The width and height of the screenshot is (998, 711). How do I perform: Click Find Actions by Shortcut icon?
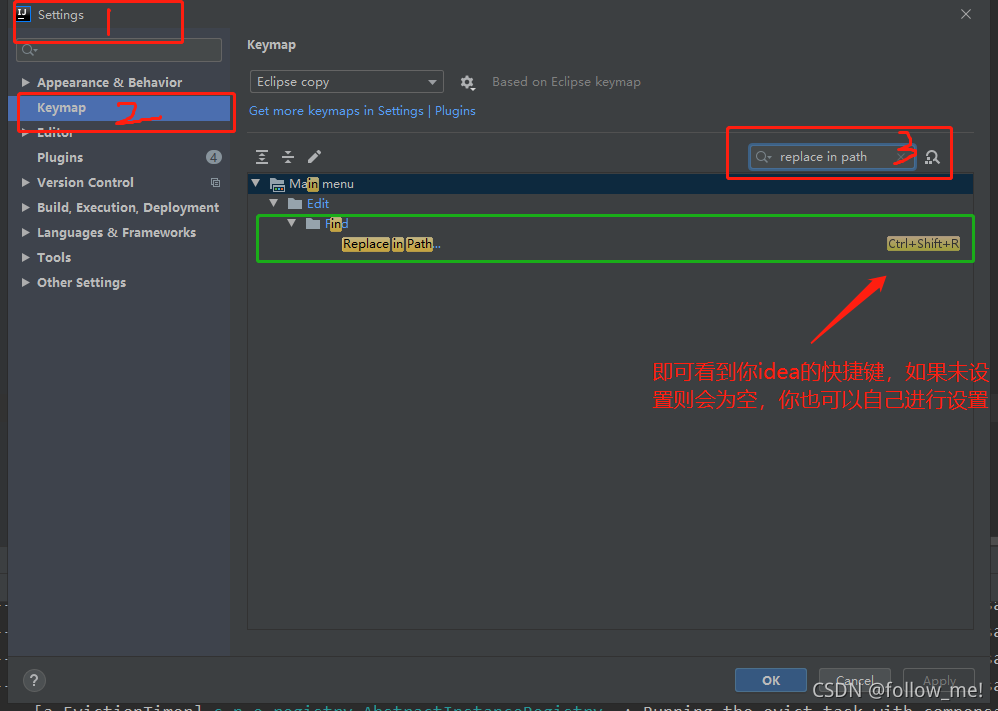pyautogui.click(x=932, y=157)
